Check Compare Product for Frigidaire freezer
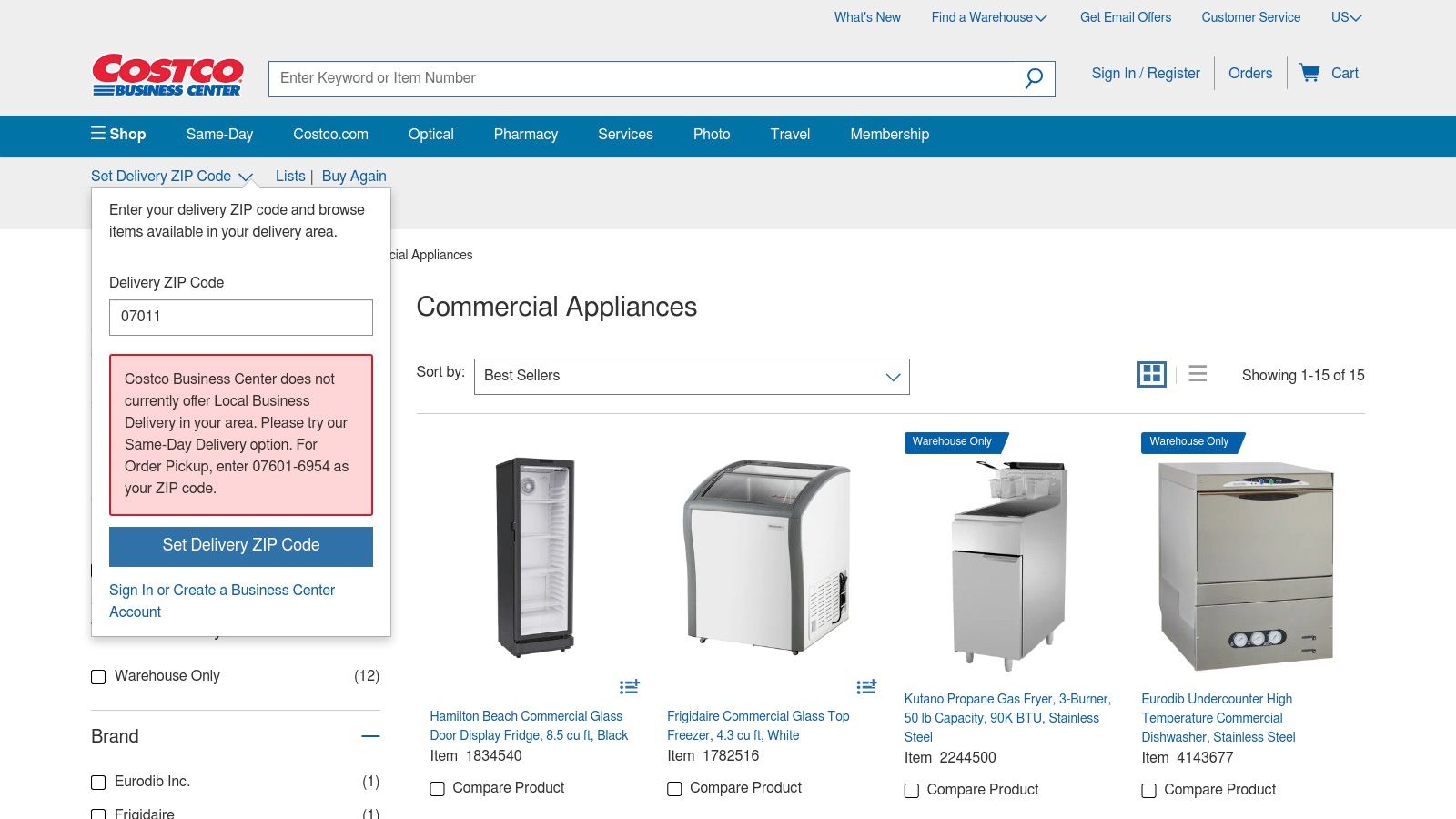1456x819 pixels. [x=674, y=789]
